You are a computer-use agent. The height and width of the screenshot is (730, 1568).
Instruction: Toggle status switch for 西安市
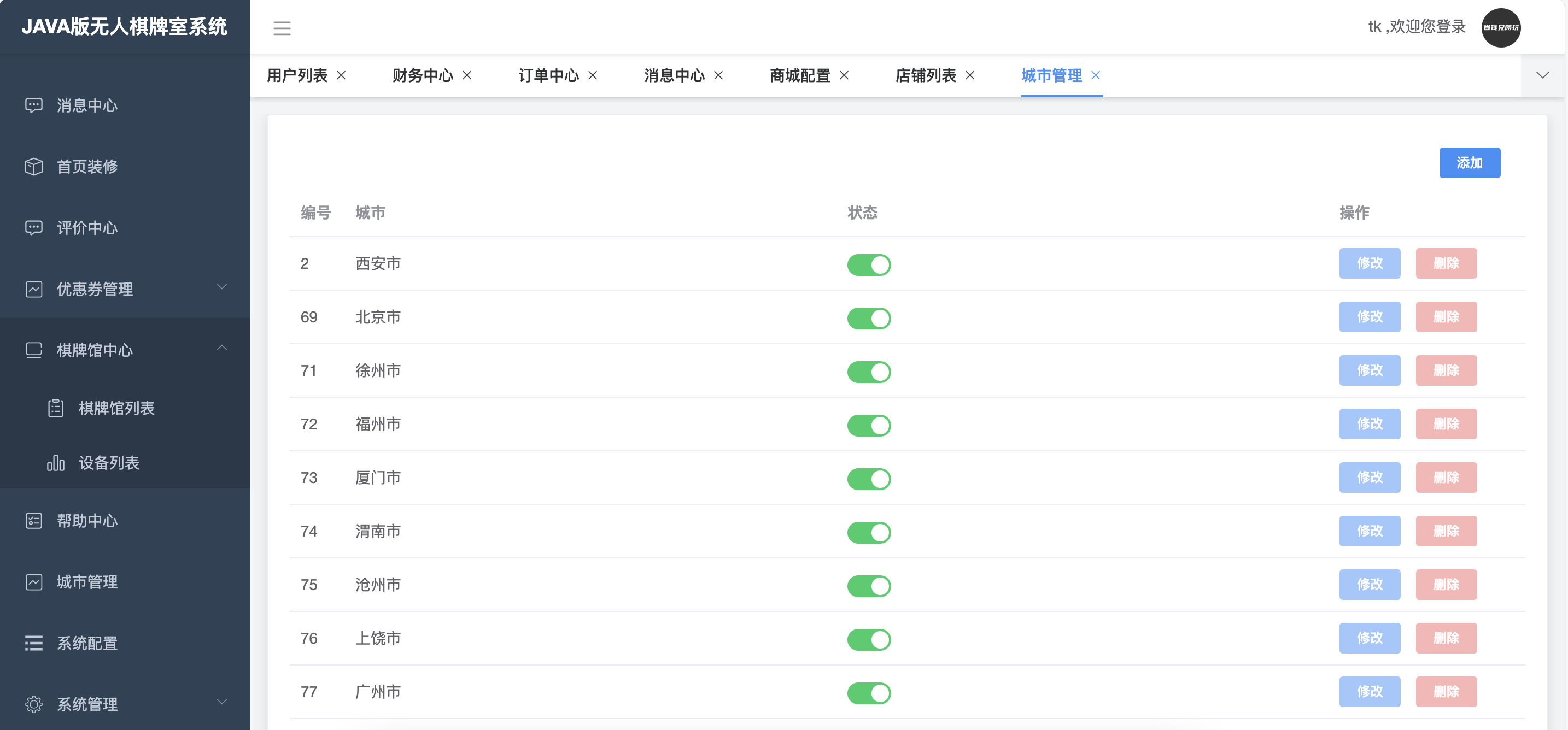coord(869,264)
